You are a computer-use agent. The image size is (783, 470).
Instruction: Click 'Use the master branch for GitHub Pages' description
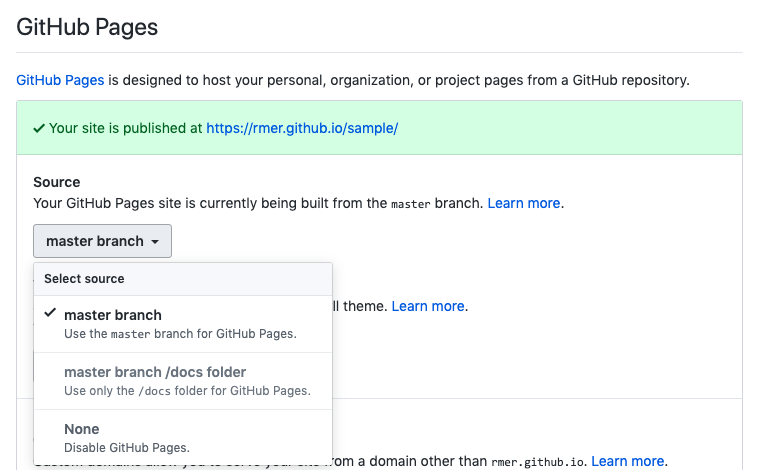180,334
